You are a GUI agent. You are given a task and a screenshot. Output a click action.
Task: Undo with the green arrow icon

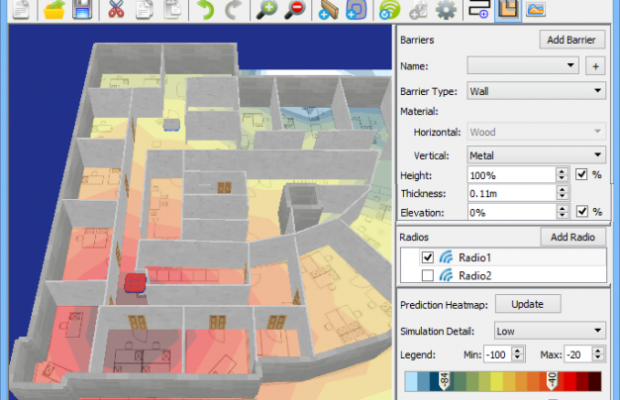[x=205, y=11]
